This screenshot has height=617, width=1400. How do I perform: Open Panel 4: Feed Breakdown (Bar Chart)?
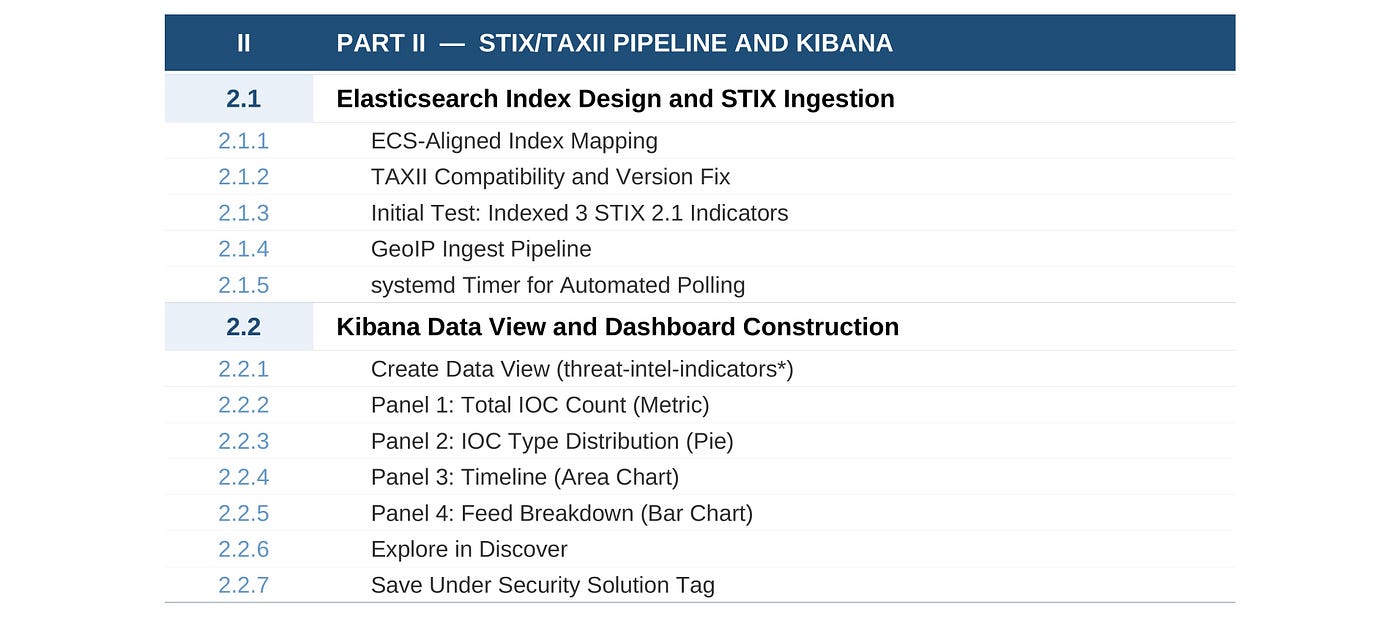(x=561, y=513)
